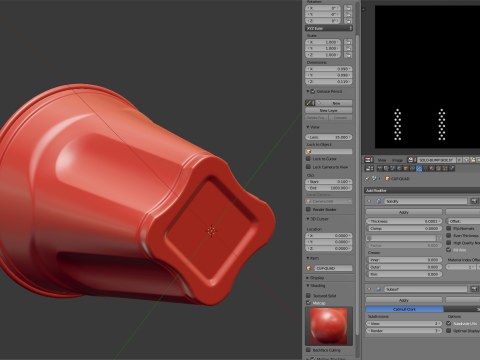Expand the Display panel
This screenshot has width=480, height=360.
coord(308,278)
